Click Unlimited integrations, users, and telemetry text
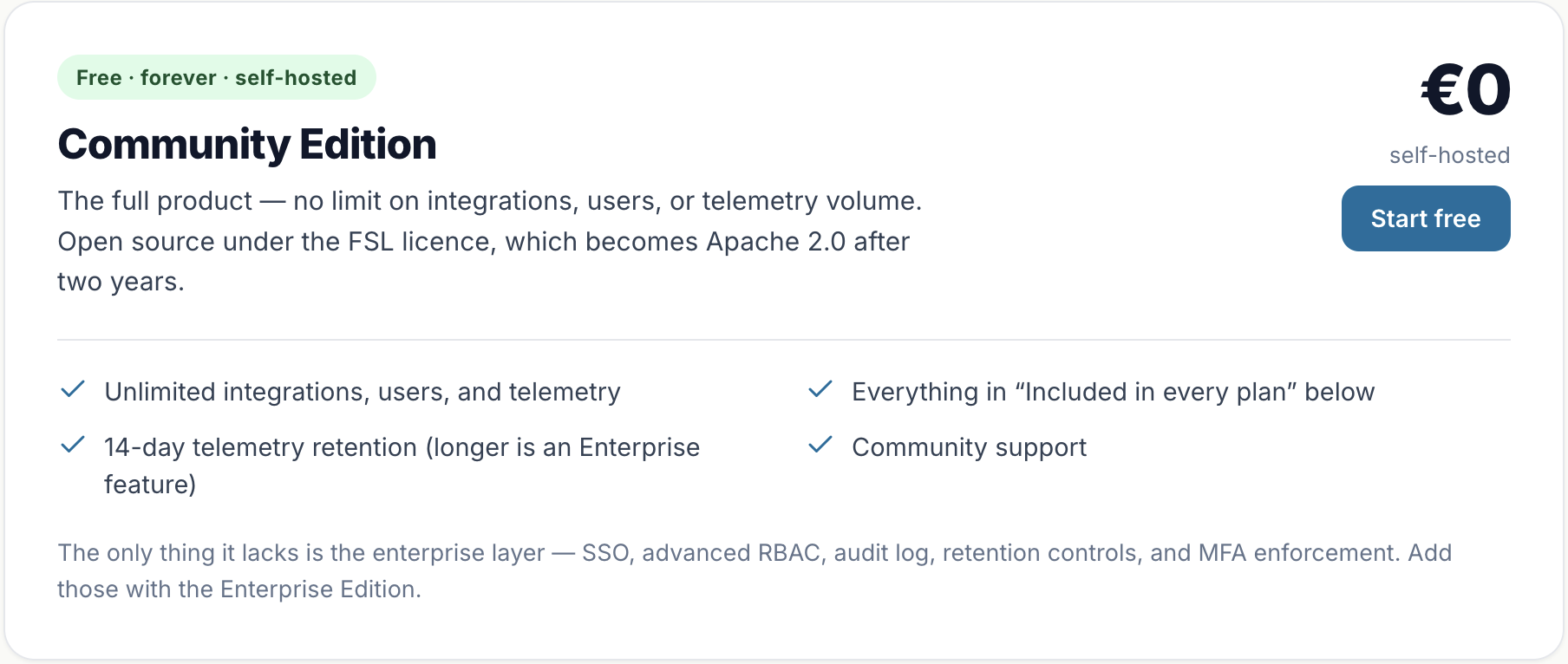 (x=363, y=392)
